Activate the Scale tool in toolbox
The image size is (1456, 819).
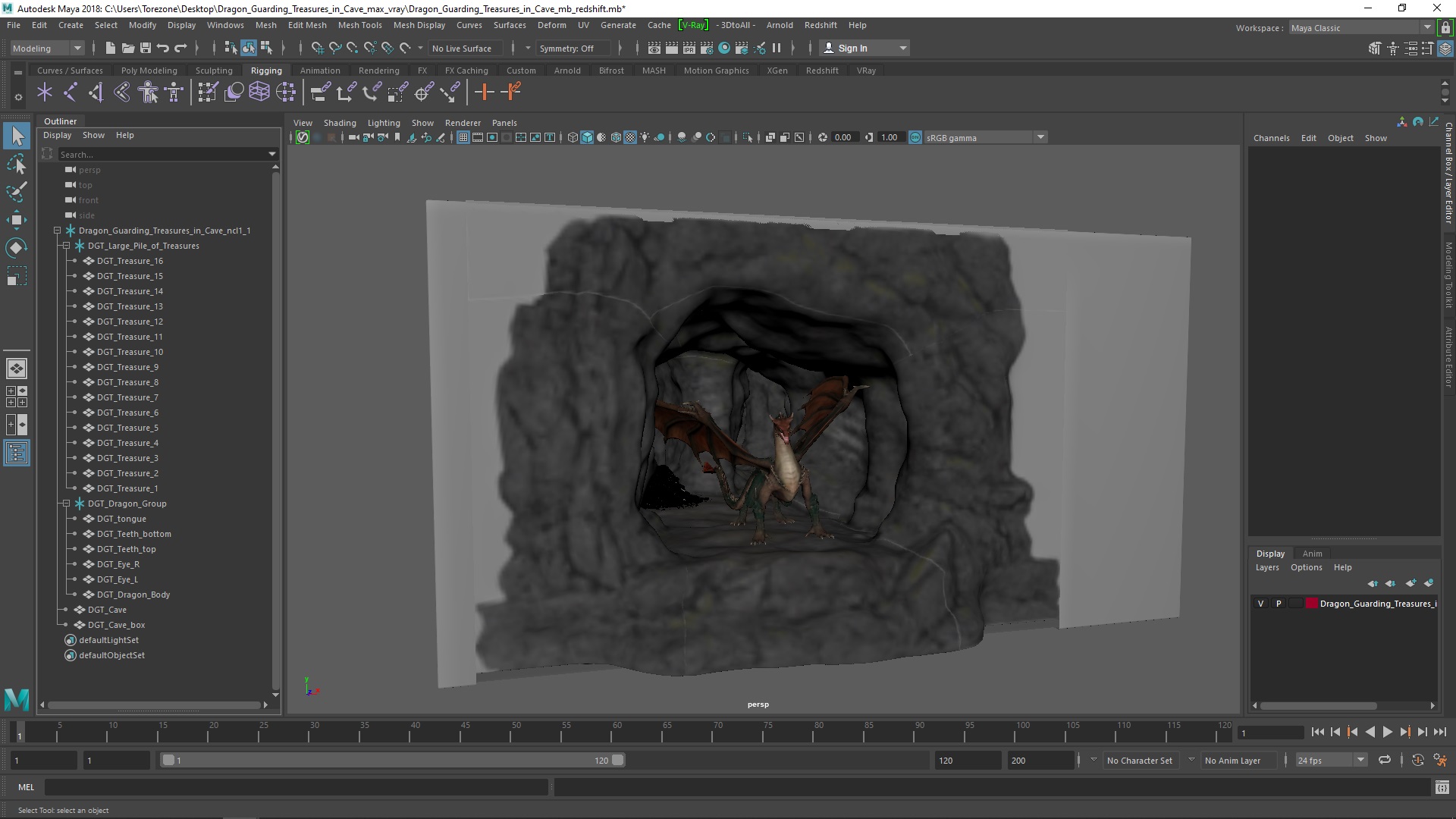(17, 276)
